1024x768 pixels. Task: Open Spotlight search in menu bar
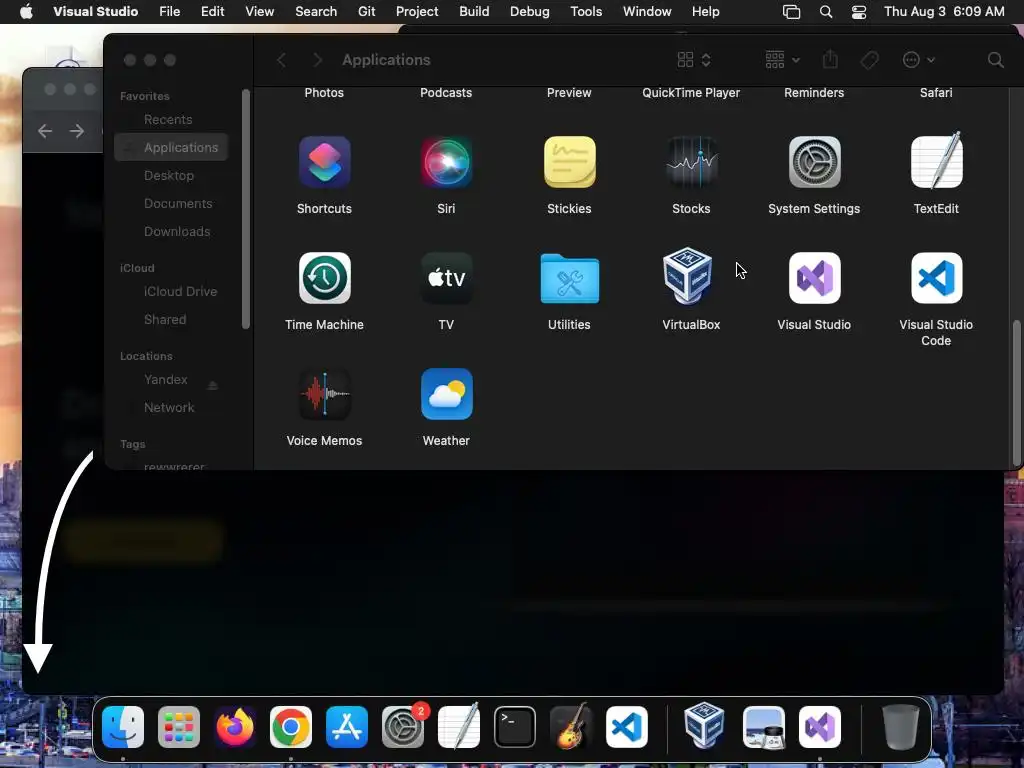tap(826, 12)
